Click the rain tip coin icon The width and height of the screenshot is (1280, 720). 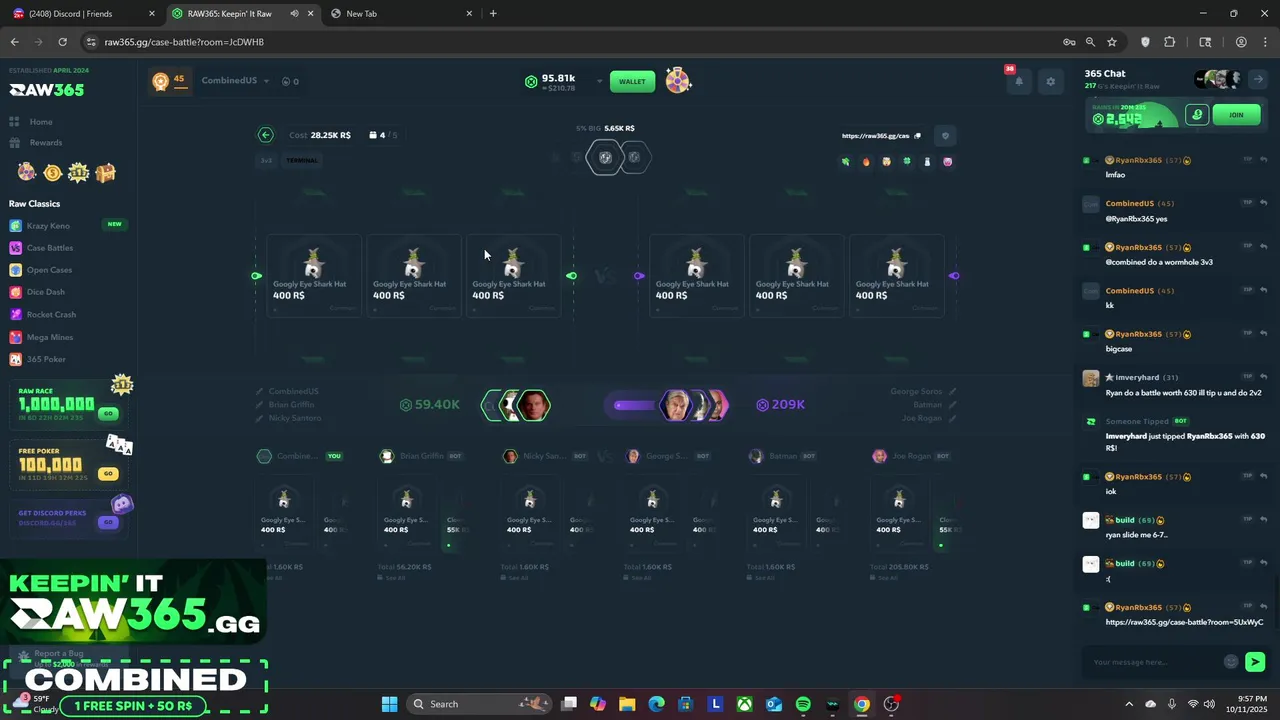[1197, 115]
